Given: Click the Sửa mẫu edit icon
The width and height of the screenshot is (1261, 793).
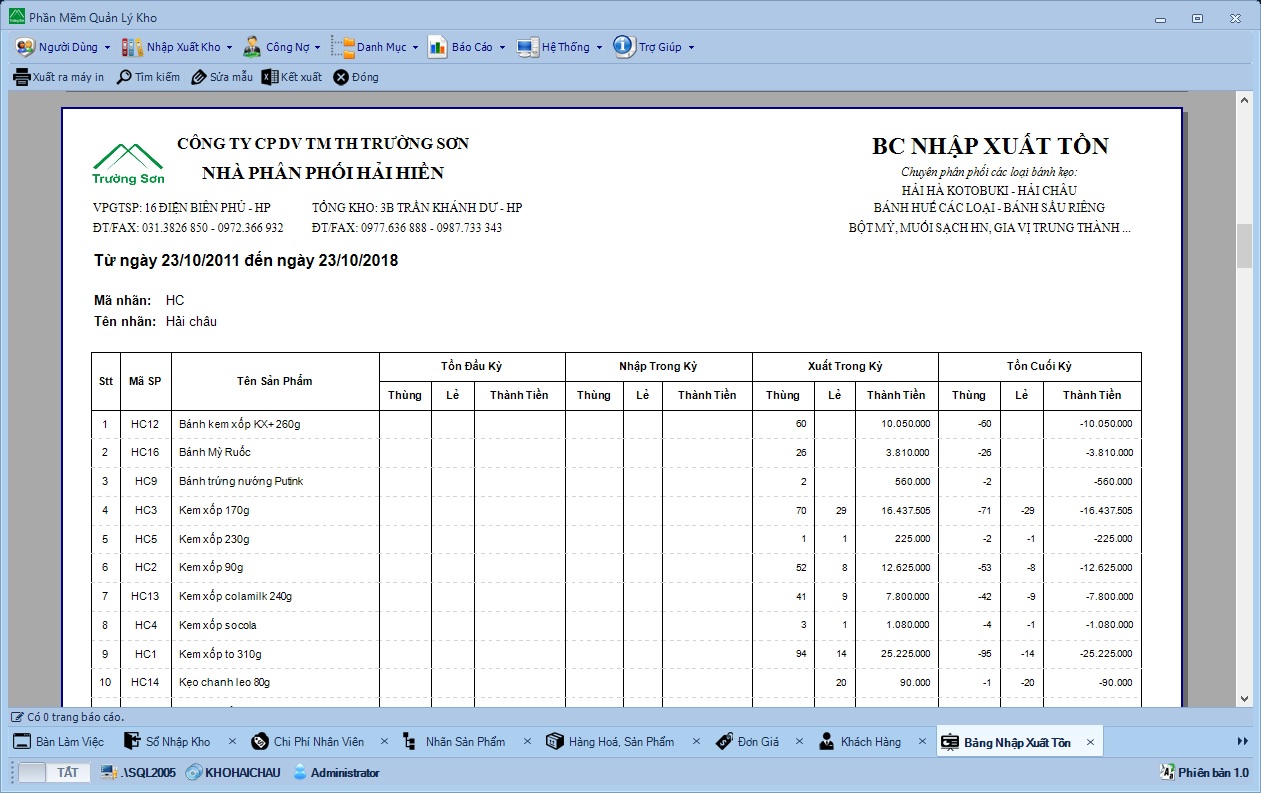Looking at the screenshot, I should 199,77.
